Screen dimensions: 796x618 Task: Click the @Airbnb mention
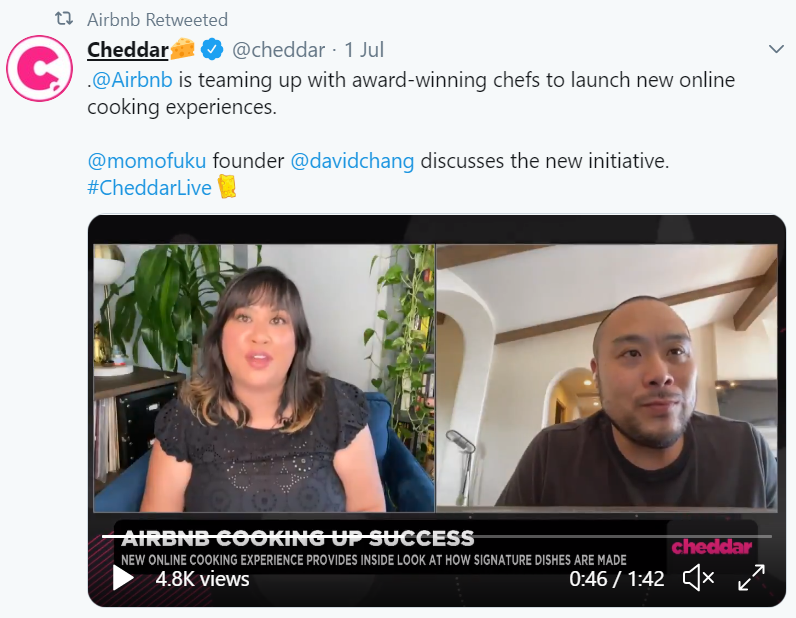pyautogui.click(x=132, y=80)
